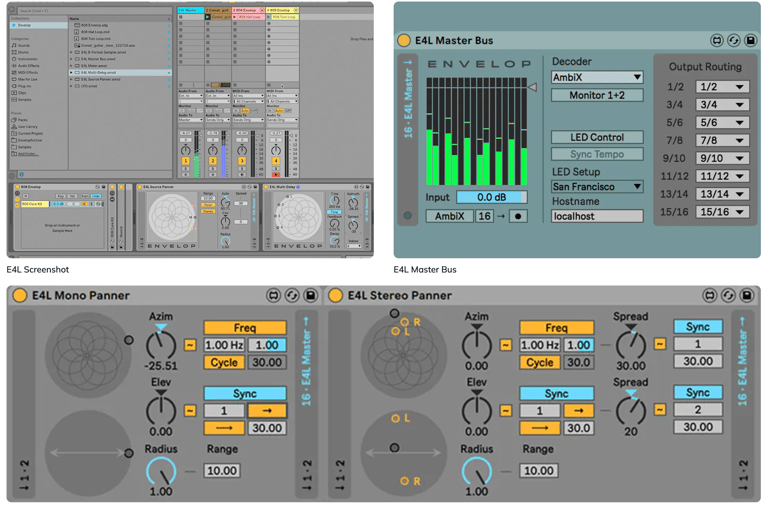768x507 pixels.
Task: Open the 9/10 output routing dropdown
Action: [722, 158]
